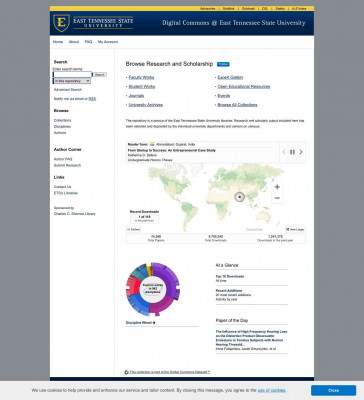Click the India flag icon
364x400 pixels.
152,144
